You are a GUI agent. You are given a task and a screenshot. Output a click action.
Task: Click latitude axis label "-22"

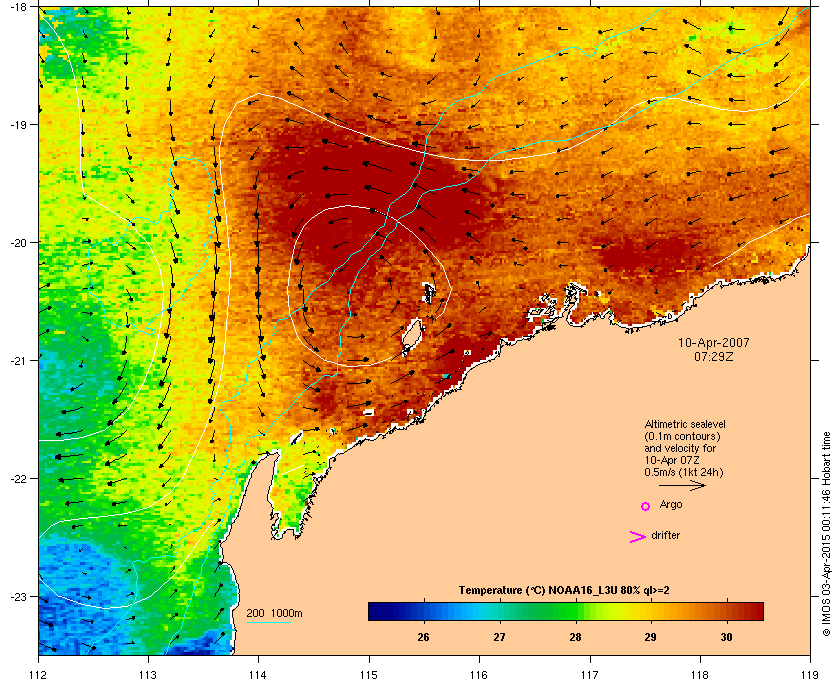18,478
